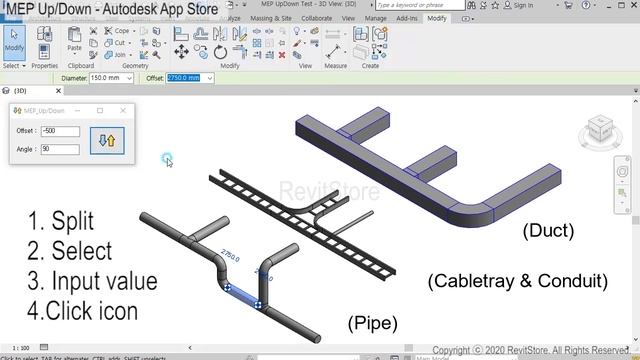Screen dimensions: 640x360
Task: Expand the Measure tool dropdown arrow
Action: click(345, 52)
